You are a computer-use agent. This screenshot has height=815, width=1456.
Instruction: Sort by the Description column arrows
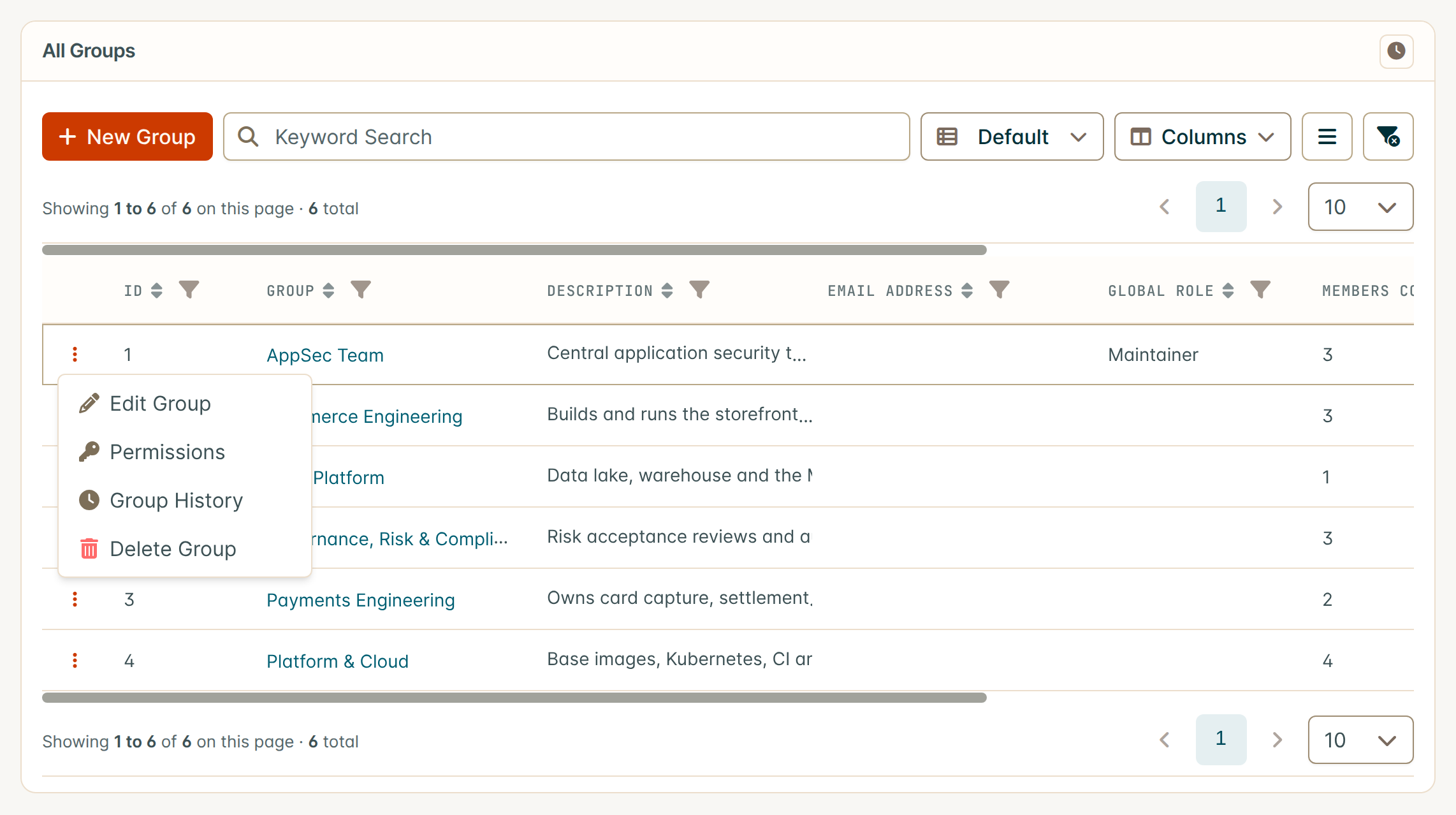[667, 291]
